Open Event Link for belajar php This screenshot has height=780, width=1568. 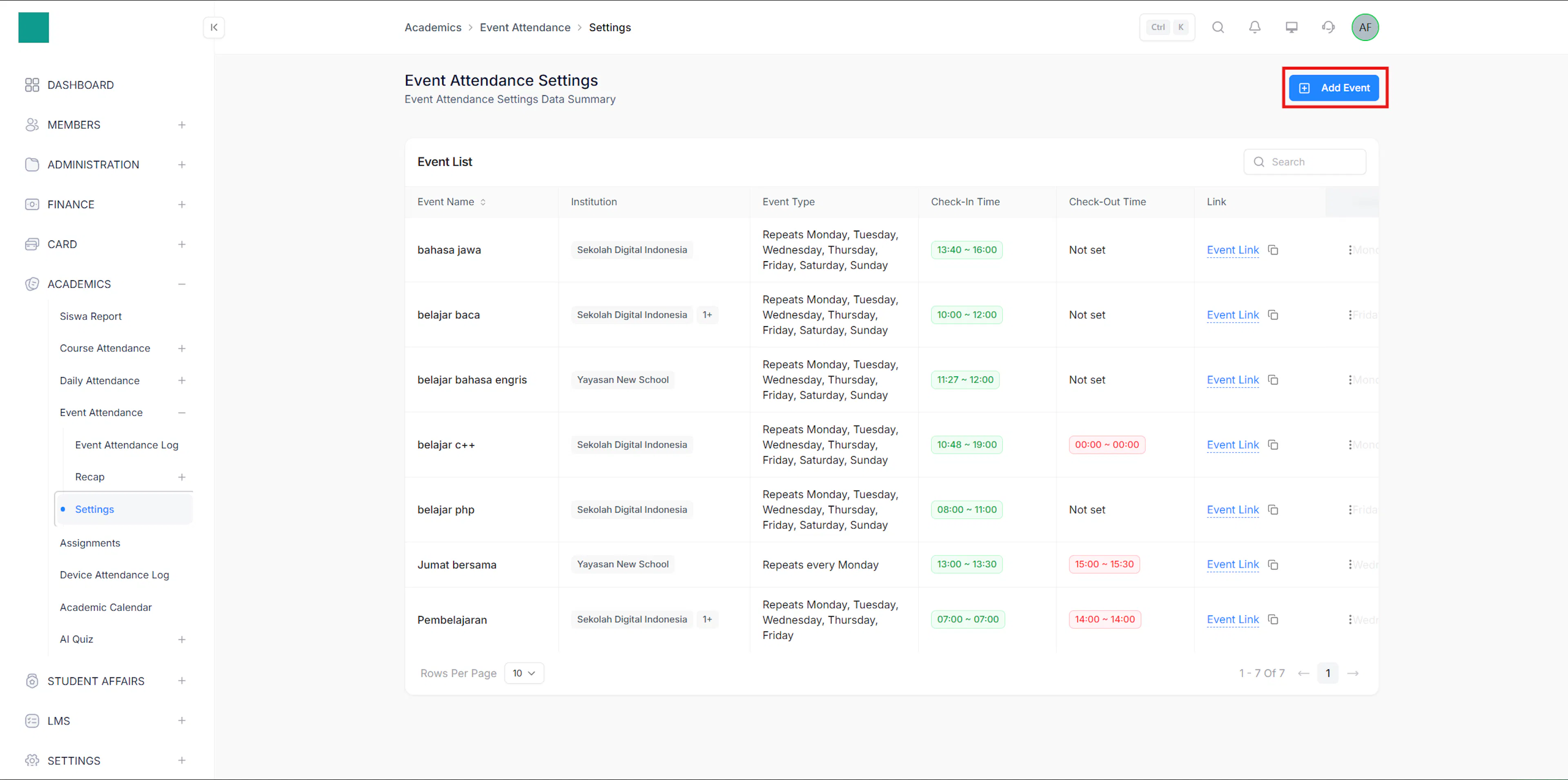click(x=1233, y=510)
